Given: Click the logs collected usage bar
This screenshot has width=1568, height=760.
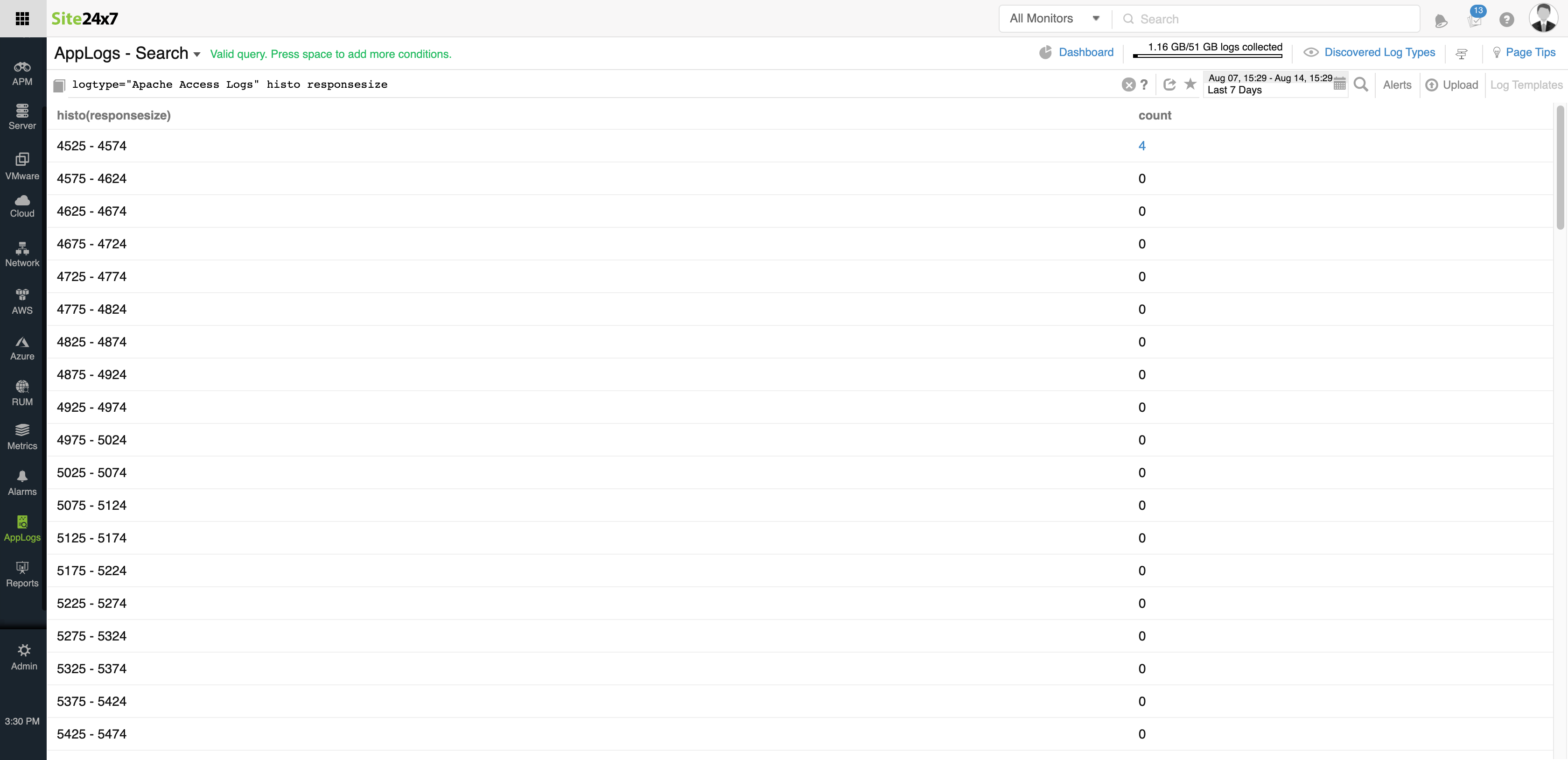Looking at the screenshot, I should pyautogui.click(x=1208, y=56).
